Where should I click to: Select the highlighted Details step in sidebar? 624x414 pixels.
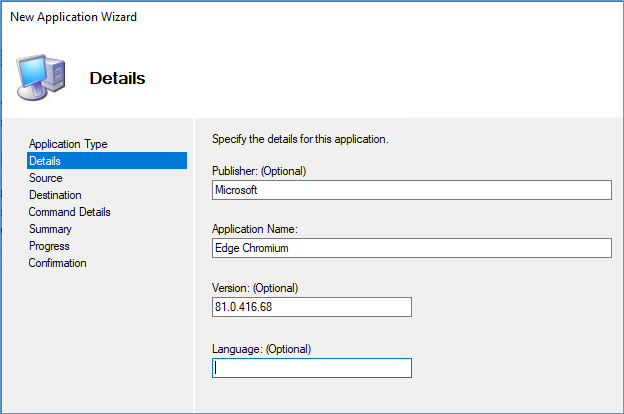click(107, 160)
